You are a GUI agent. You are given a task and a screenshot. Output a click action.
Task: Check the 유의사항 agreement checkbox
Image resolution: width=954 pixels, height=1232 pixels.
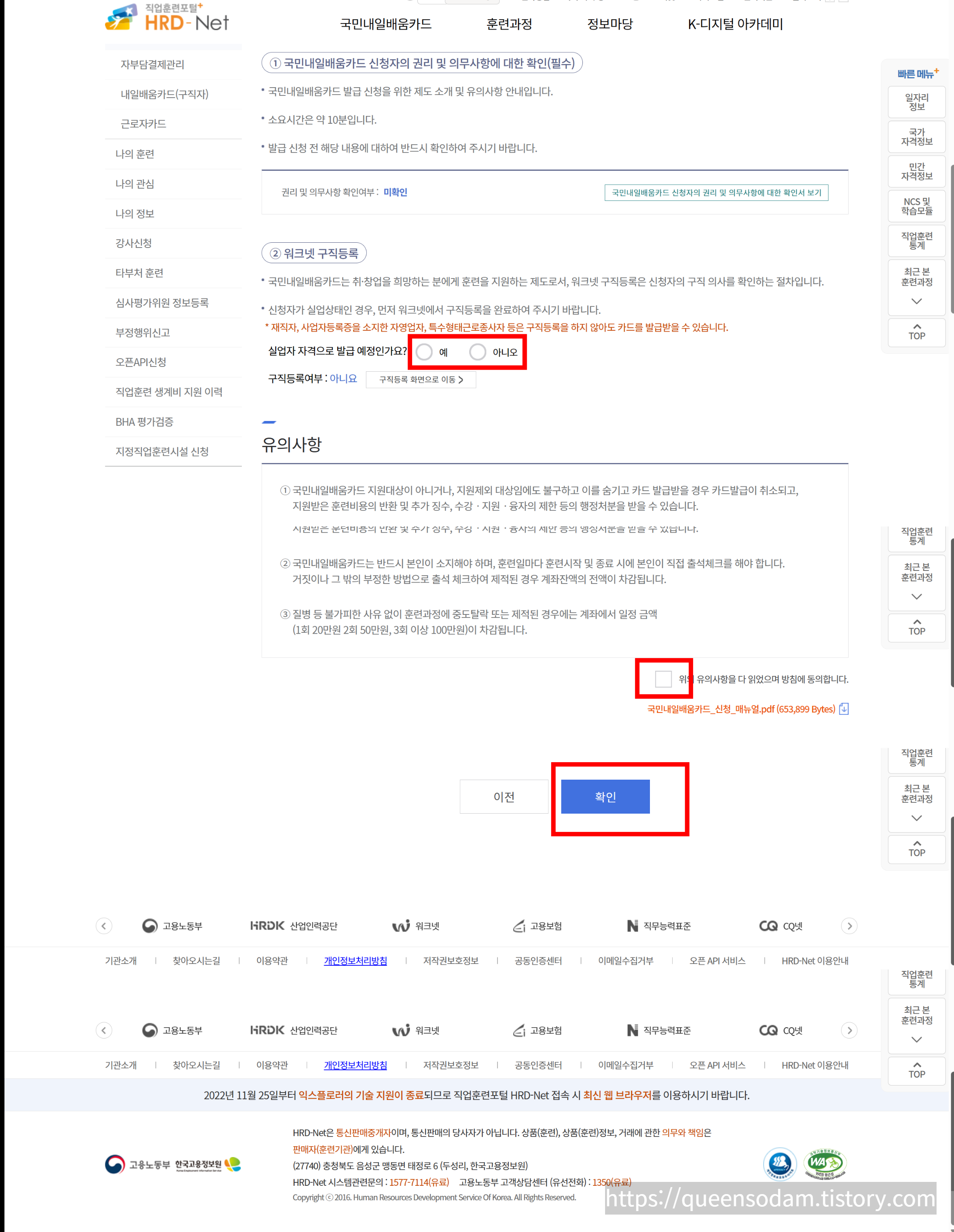click(x=663, y=679)
